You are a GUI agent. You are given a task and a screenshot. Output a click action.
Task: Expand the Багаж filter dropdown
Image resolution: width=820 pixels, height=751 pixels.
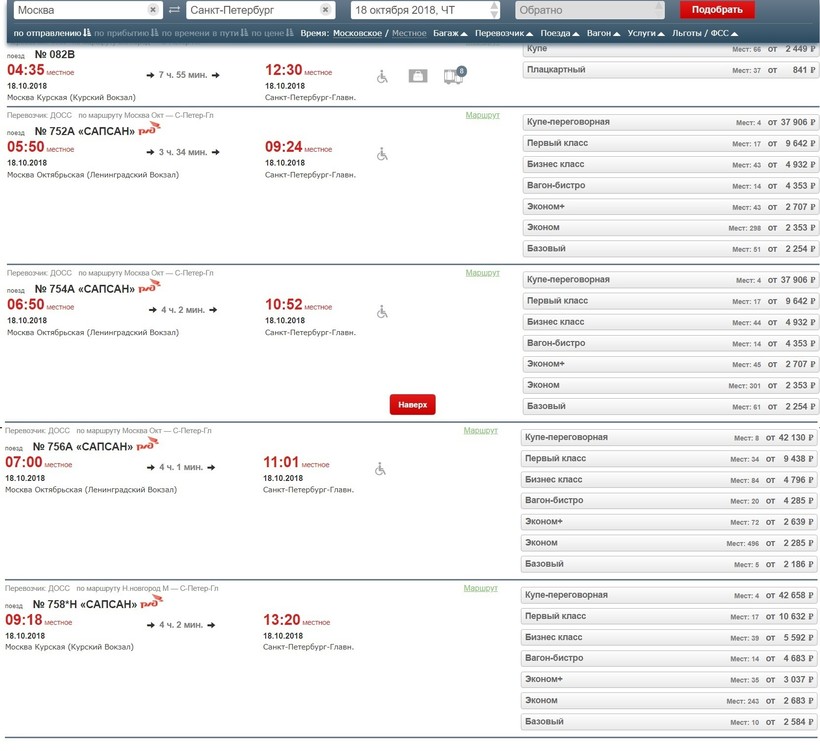click(450, 33)
